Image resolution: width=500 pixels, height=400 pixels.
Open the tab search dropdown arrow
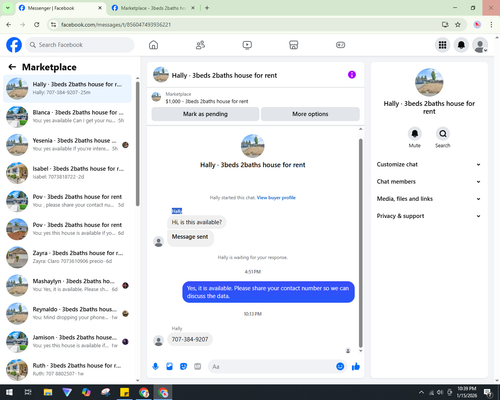pos(7,8)
